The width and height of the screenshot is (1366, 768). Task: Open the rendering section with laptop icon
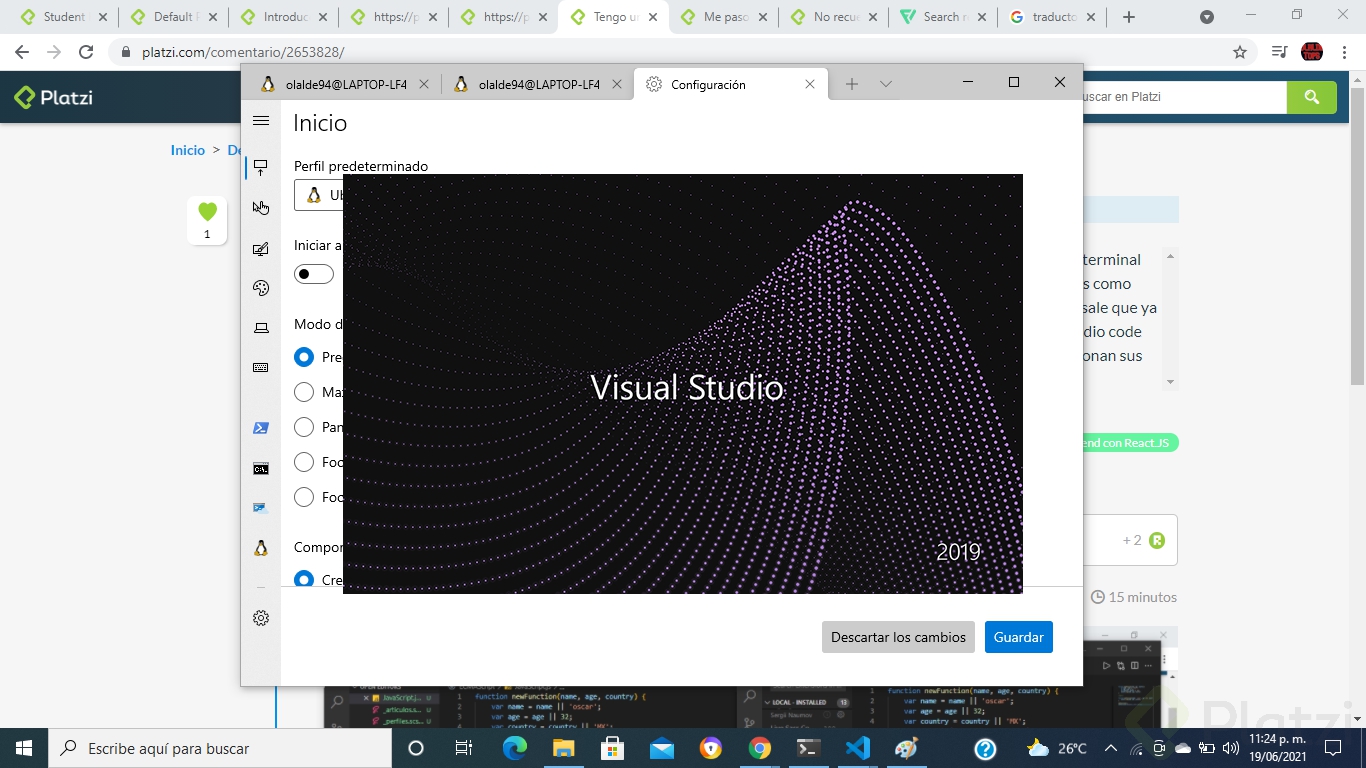[x=261, y=328]
